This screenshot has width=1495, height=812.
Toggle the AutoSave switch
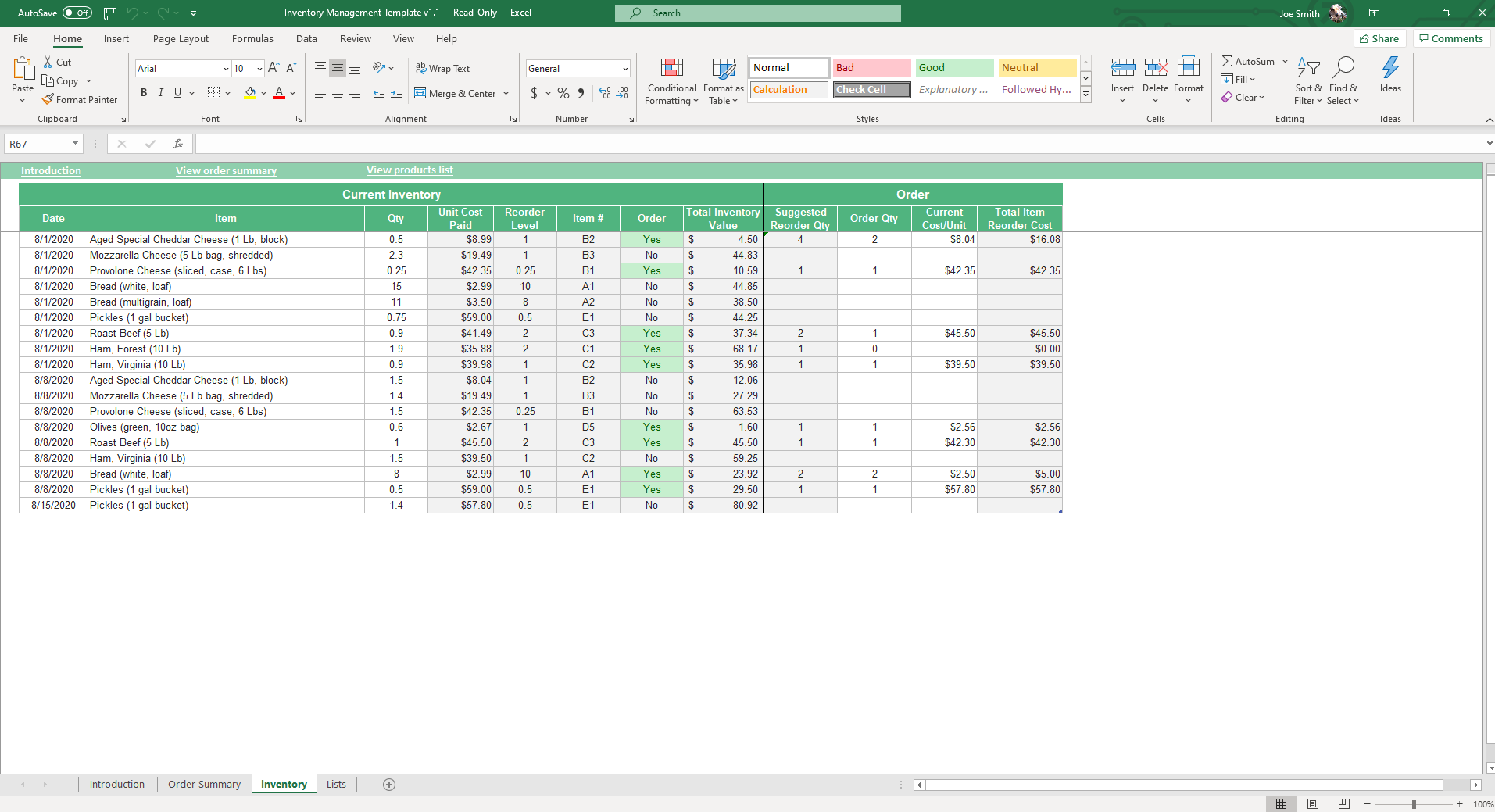(77, 13)
